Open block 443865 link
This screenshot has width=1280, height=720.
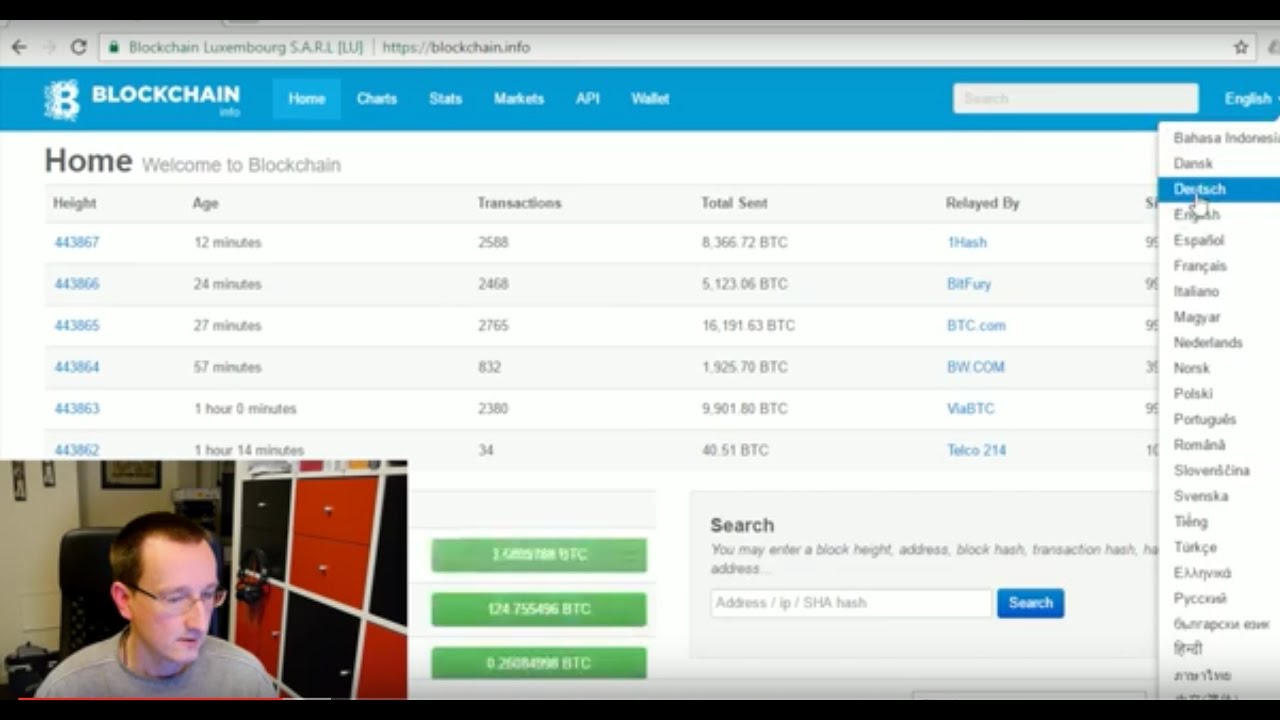coord(77,326)
